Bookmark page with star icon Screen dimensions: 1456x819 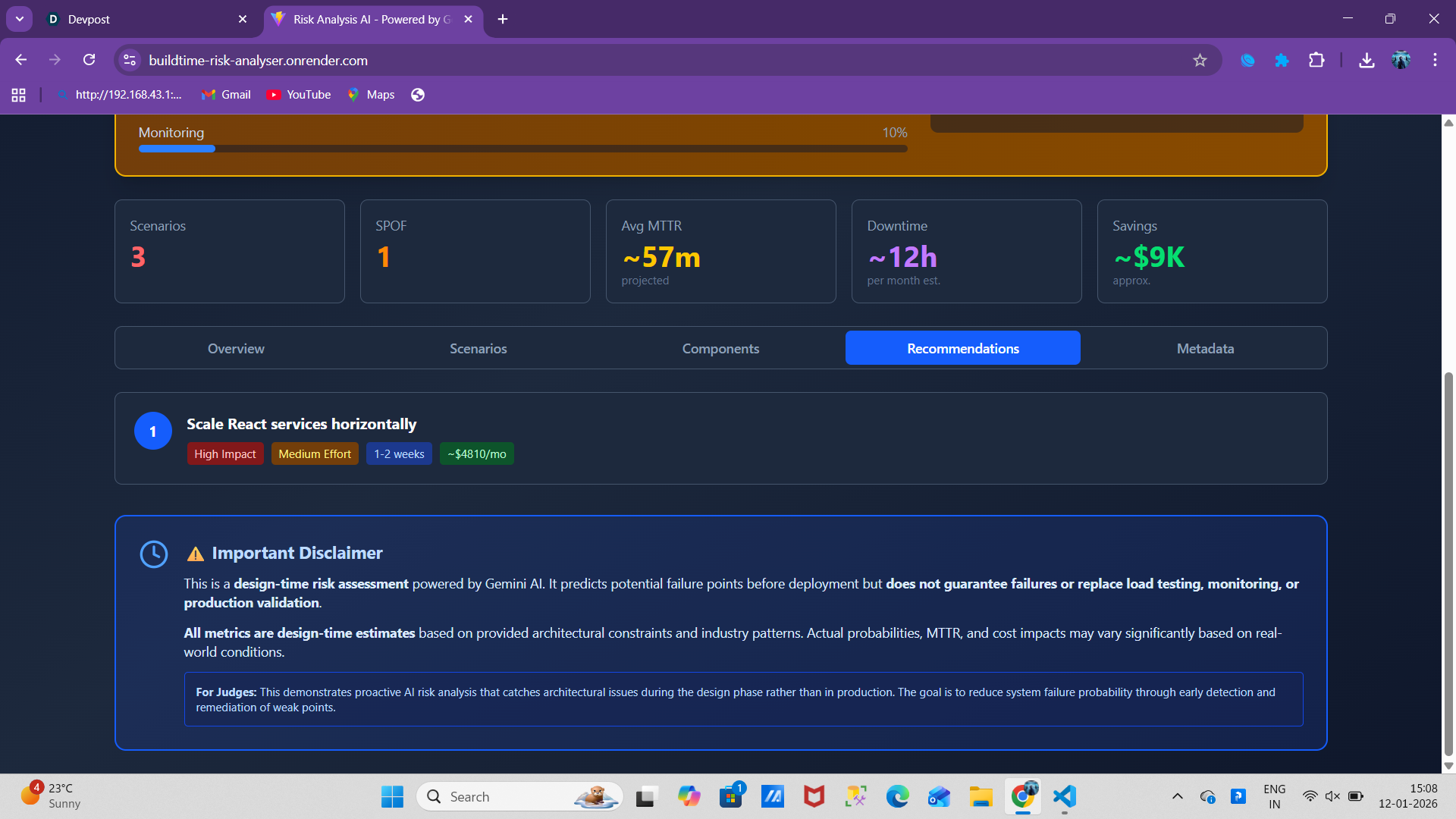point(1200,60)
